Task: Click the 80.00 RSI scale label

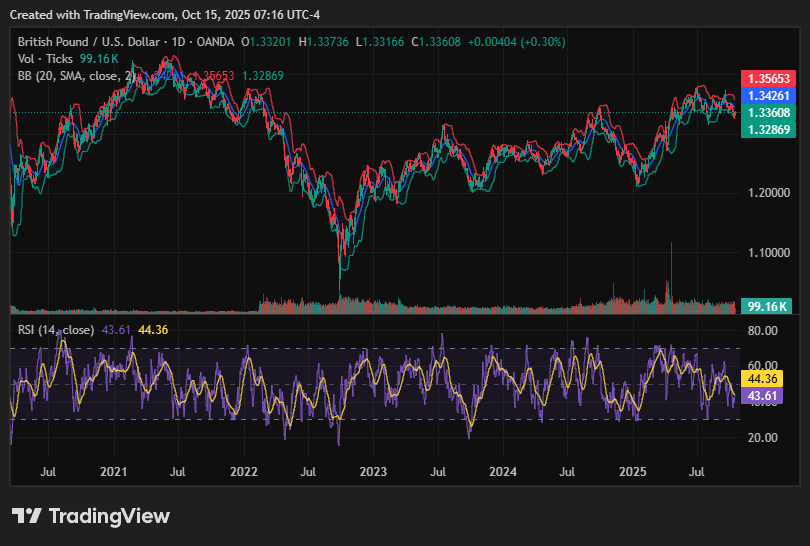Action: click(x=764, y=330)
